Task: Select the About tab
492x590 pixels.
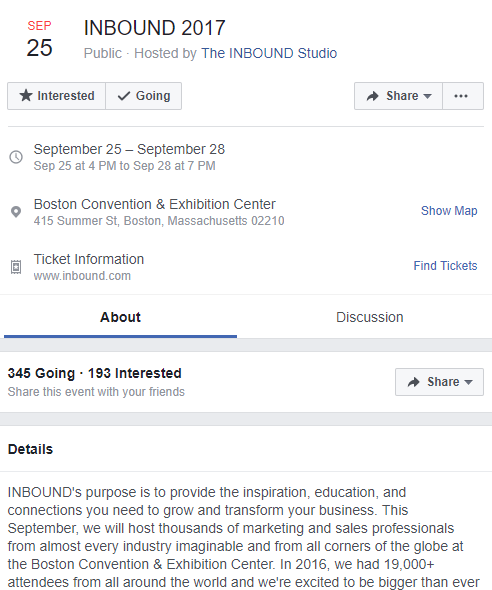Action: 120,317
